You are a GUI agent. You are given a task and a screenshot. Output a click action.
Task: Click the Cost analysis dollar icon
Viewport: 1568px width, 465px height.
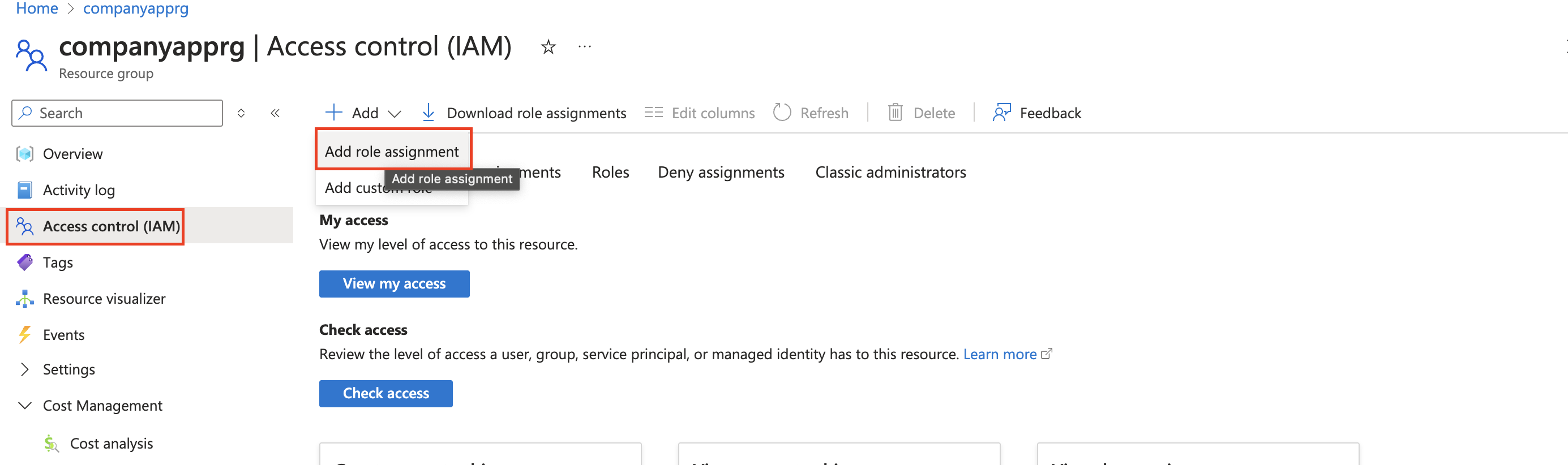click(52, 444)
